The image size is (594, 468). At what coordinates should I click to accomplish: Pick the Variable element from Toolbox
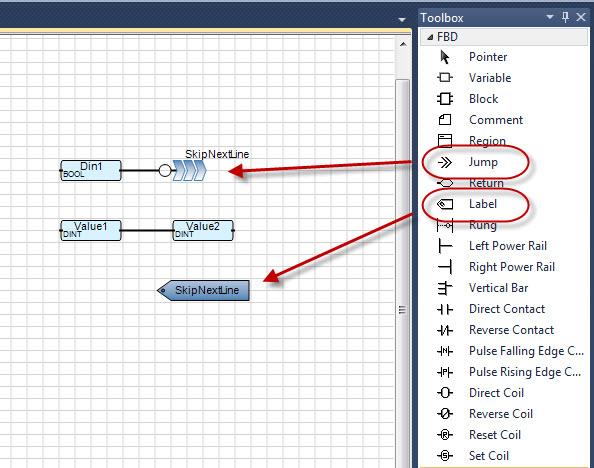pyautogui.click(x=490, y=78)
